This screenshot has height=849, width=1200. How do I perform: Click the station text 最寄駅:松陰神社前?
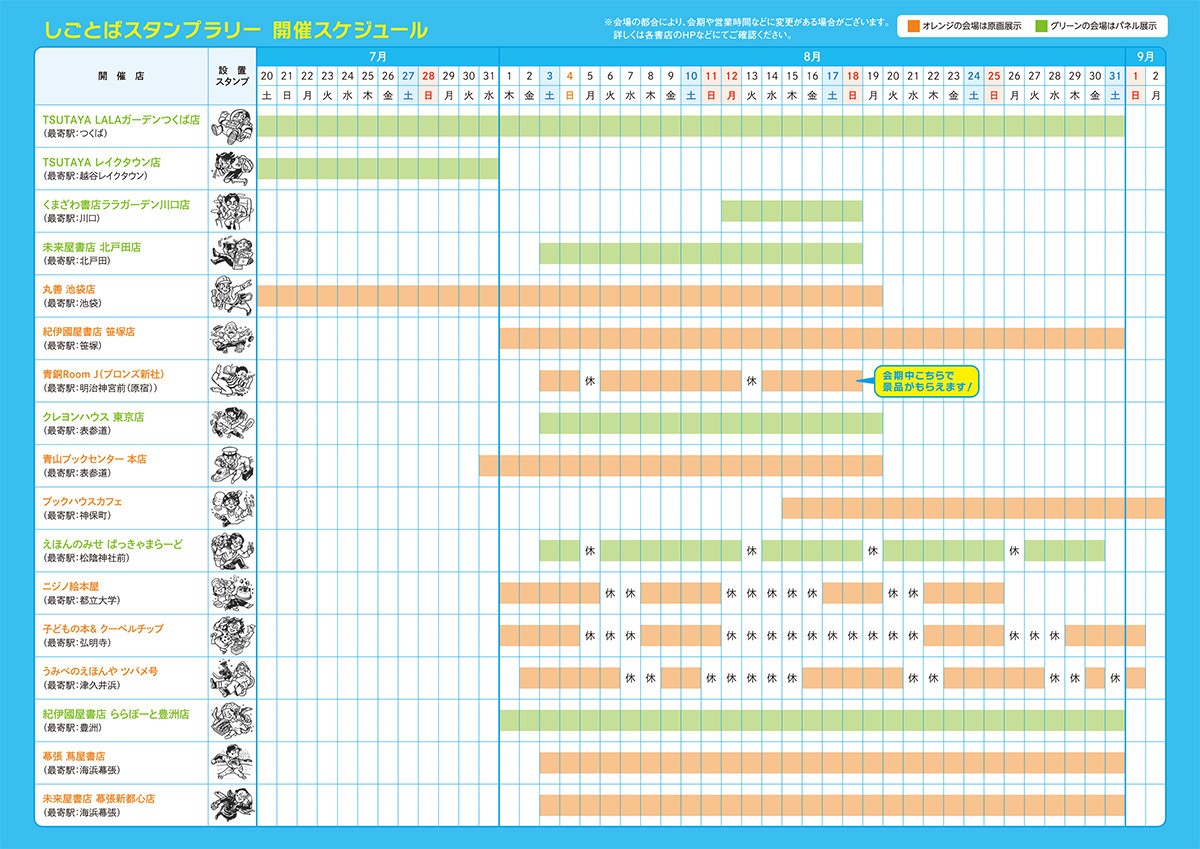click(x=85, y=558)
